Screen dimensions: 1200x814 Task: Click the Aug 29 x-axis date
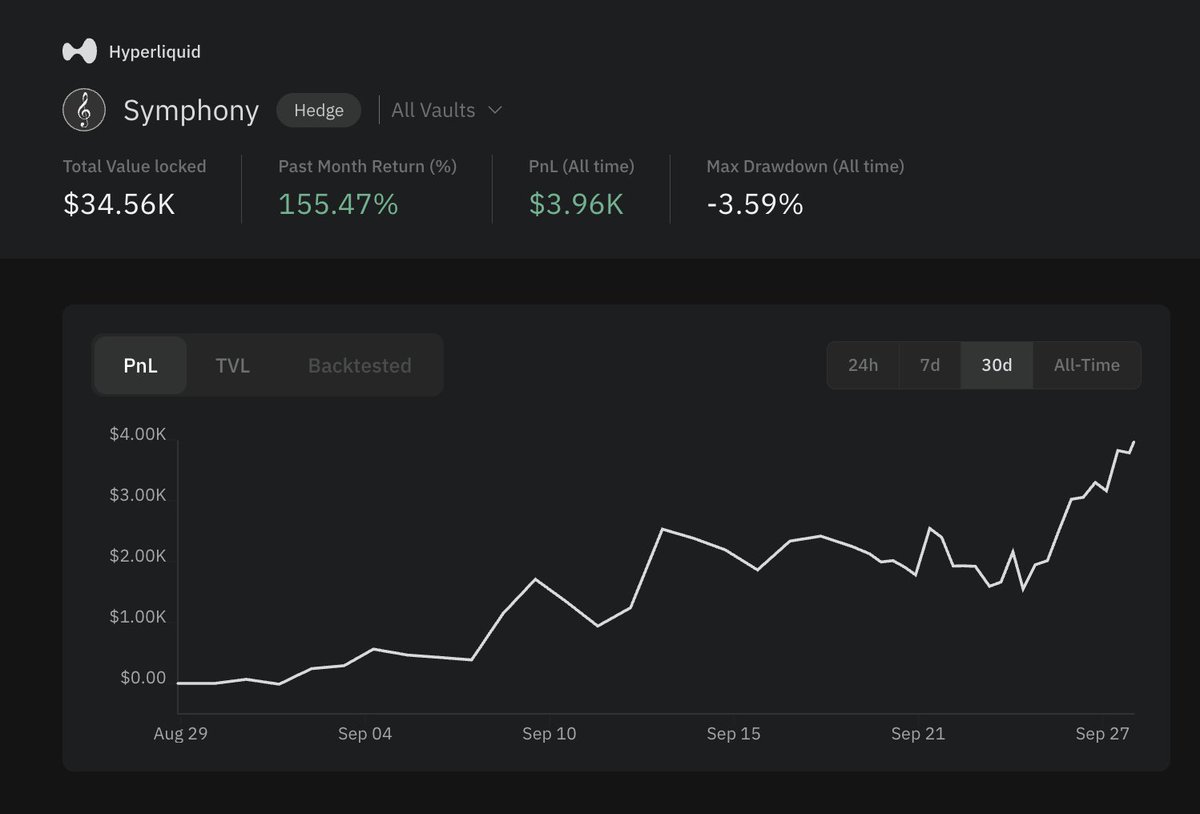pos(181,734)
